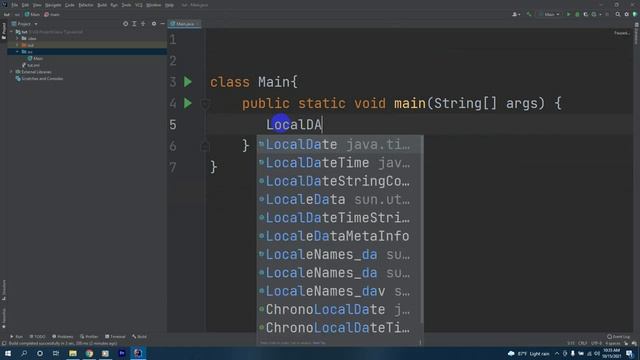
Task: Open the Edit menu
Action: pyautogui.click(x=25, y=5)
